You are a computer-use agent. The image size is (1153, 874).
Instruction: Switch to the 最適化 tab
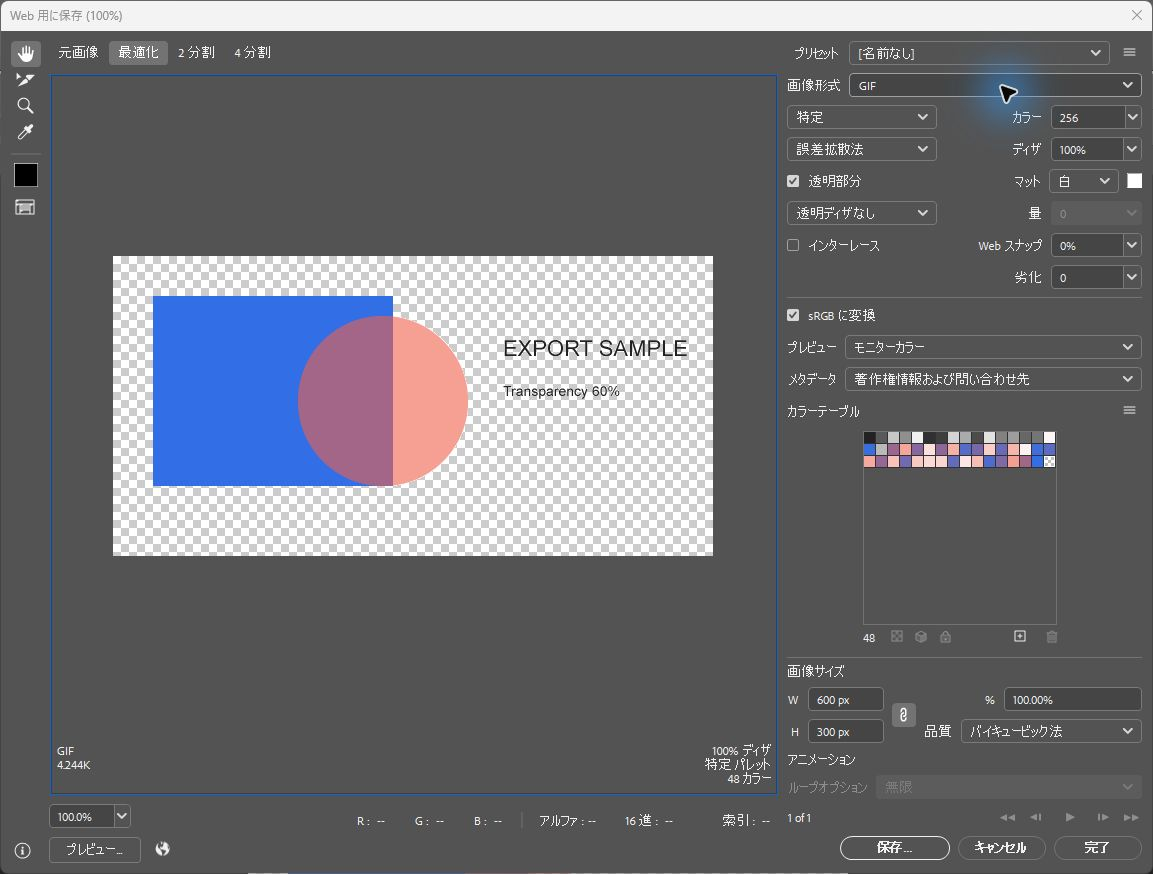138,53
